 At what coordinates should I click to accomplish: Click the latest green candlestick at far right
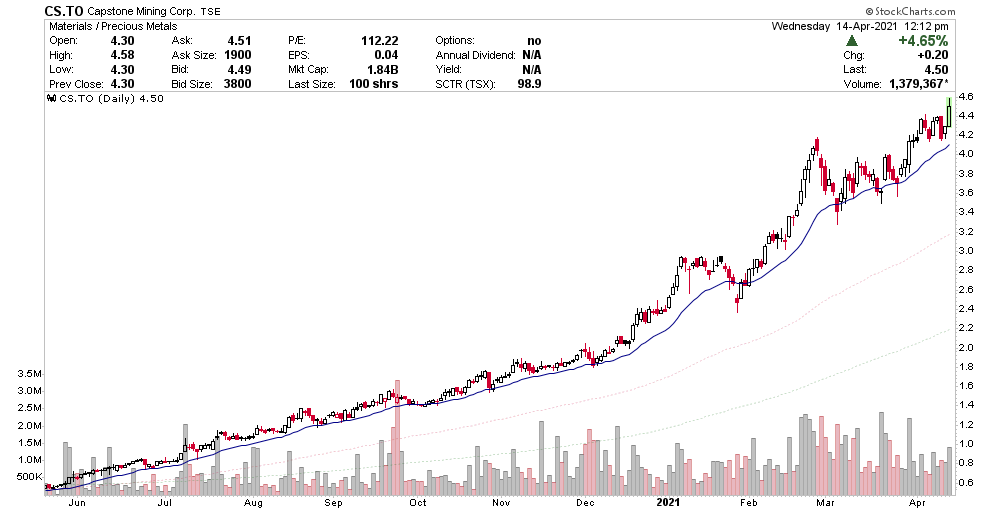pos(947,109)
